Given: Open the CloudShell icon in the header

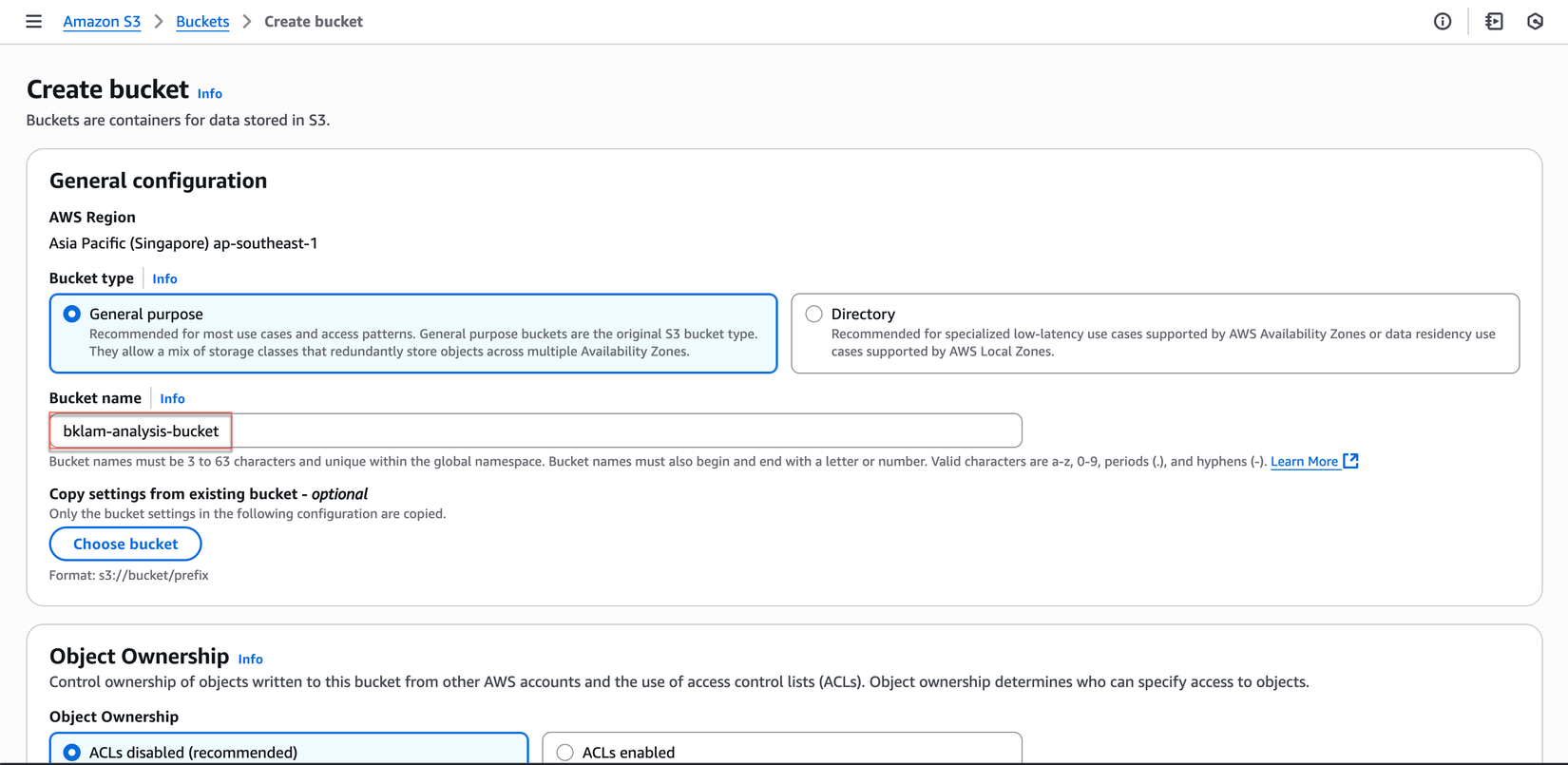Looking at the screenshot, I should 1493,21.
